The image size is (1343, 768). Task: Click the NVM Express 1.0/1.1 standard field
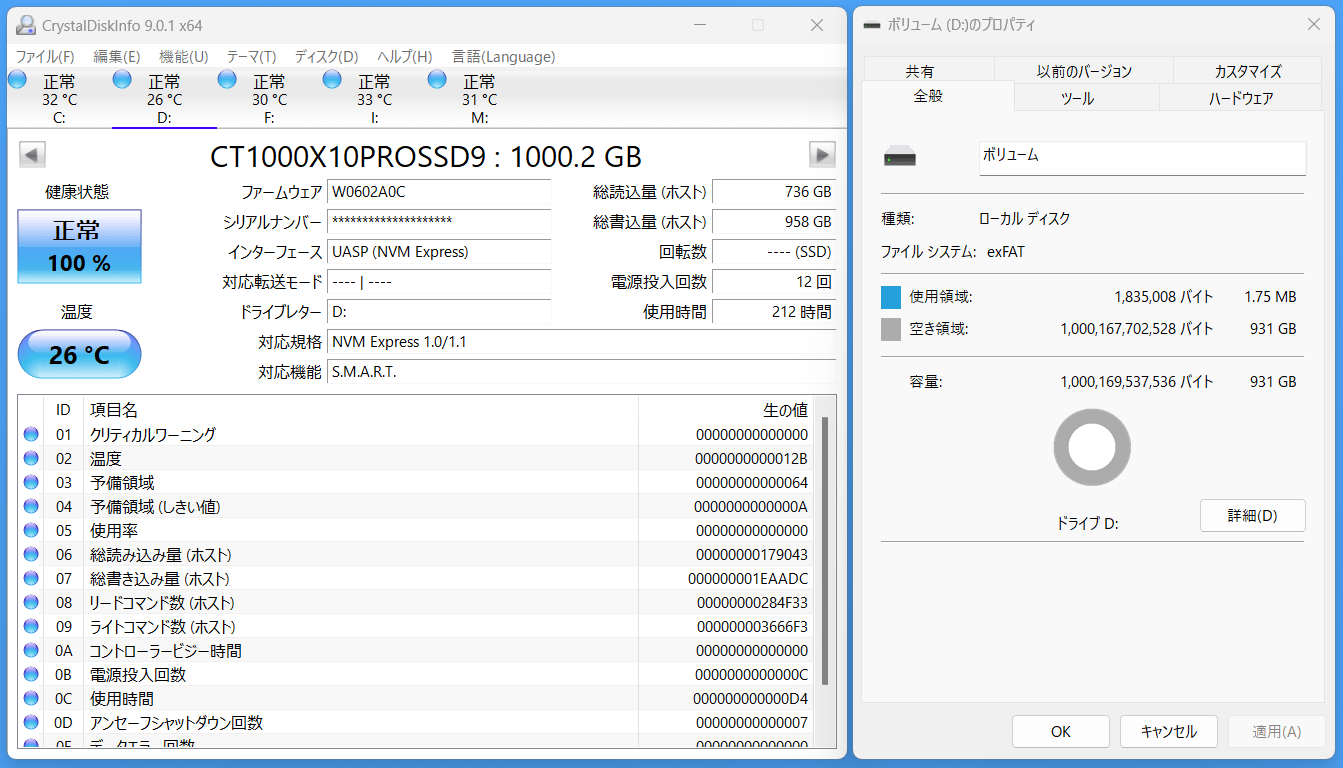pyautogui.click(x=582, y=342)
